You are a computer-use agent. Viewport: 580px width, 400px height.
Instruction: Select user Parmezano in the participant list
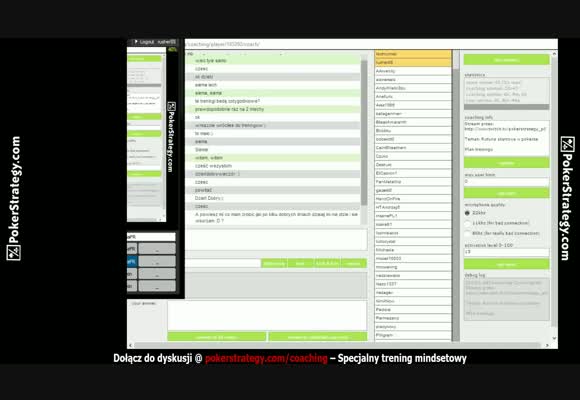click(413, 318)
